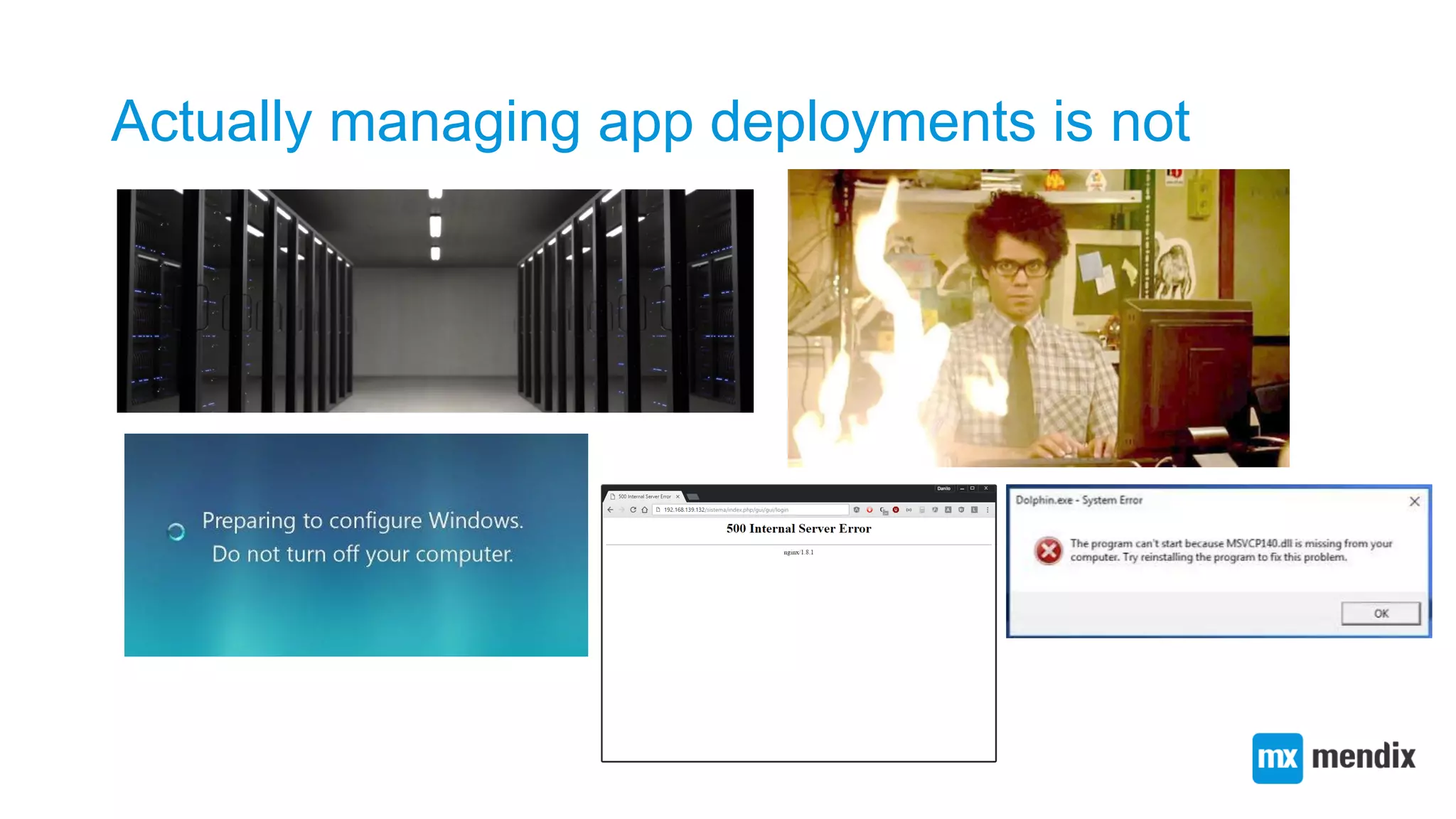This screenshot has width=1456, height=819.
Task: Click OK in the Dolphin.exe error dialog
Action: 1381,614
